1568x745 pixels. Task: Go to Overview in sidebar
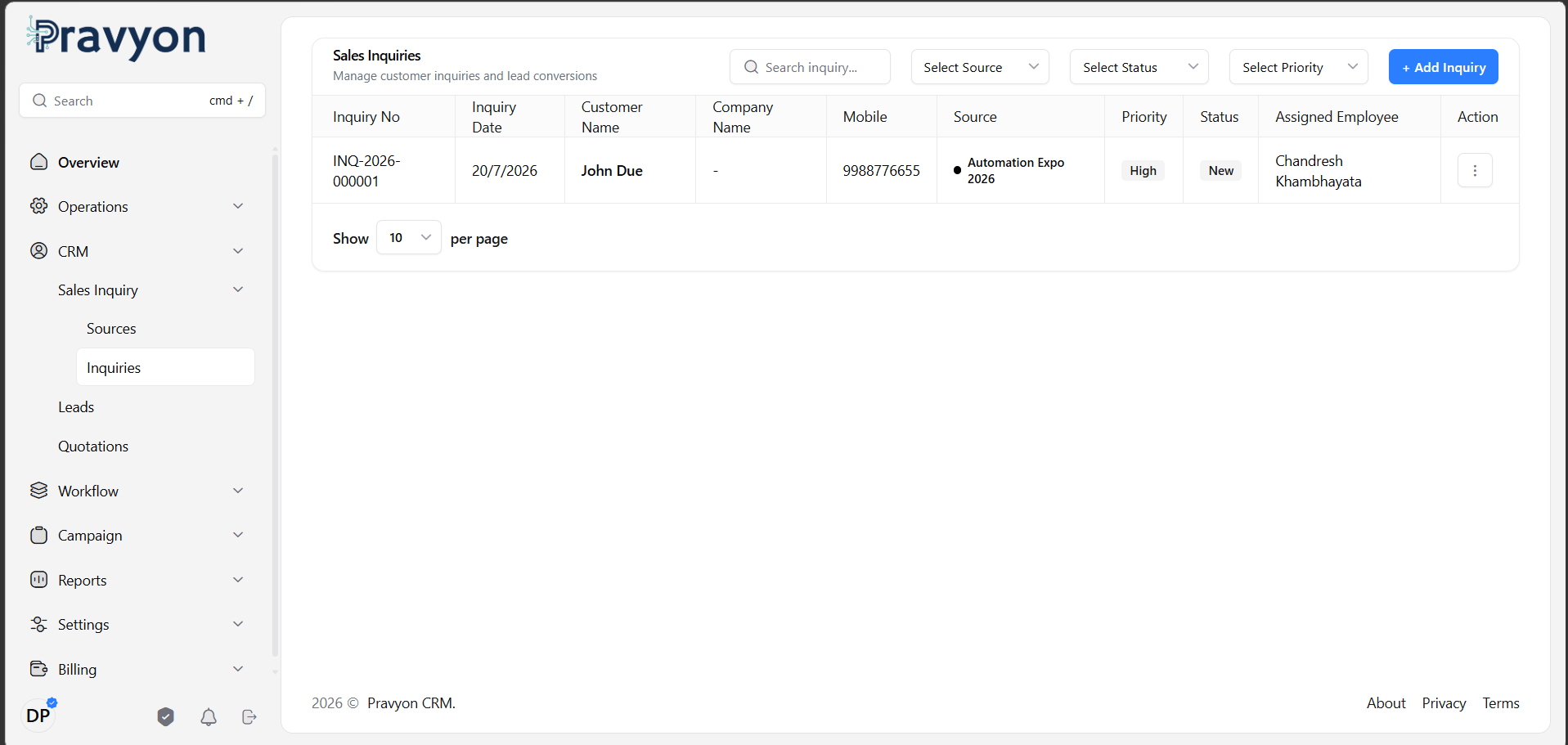[88, 162]
